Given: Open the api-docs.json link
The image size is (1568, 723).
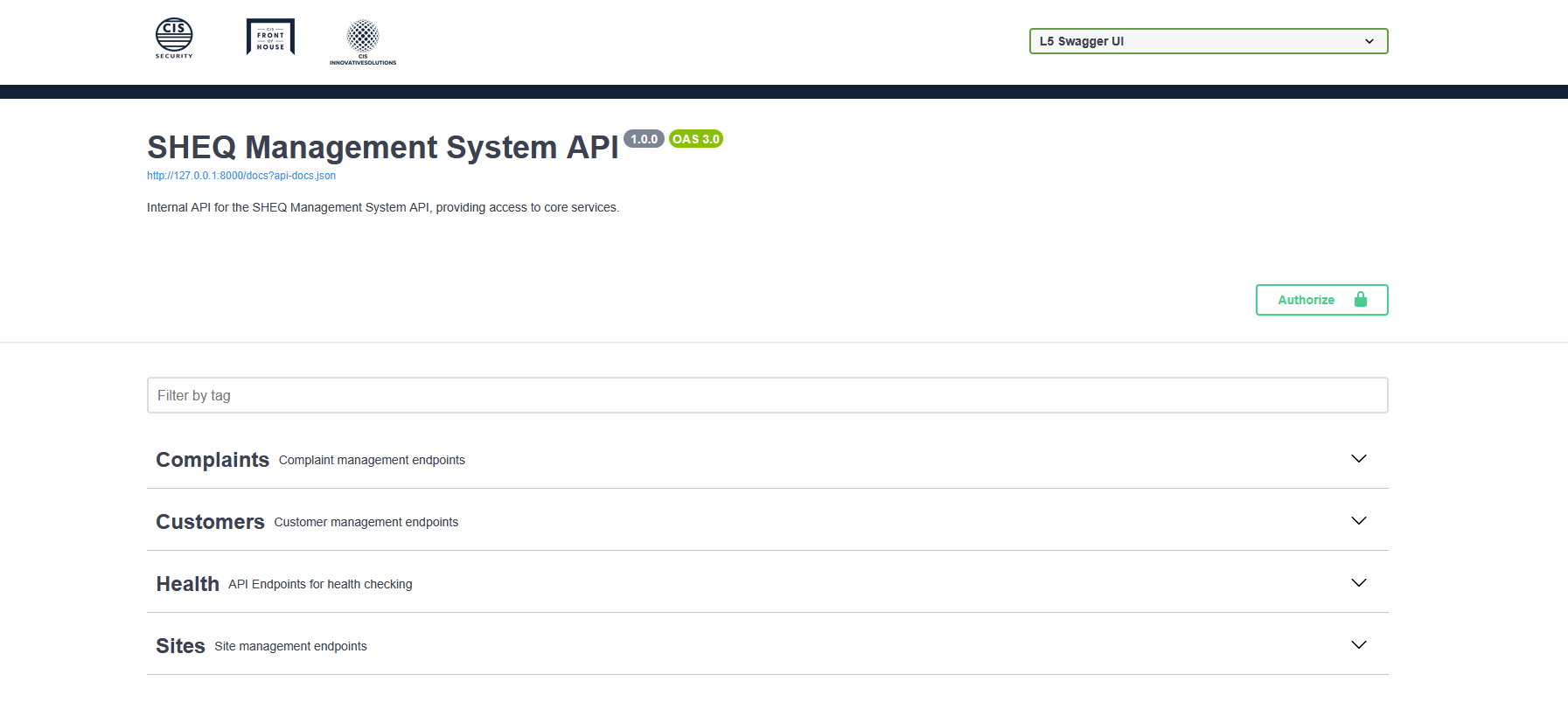Looking at the screenshot, I should click(241, 176).
